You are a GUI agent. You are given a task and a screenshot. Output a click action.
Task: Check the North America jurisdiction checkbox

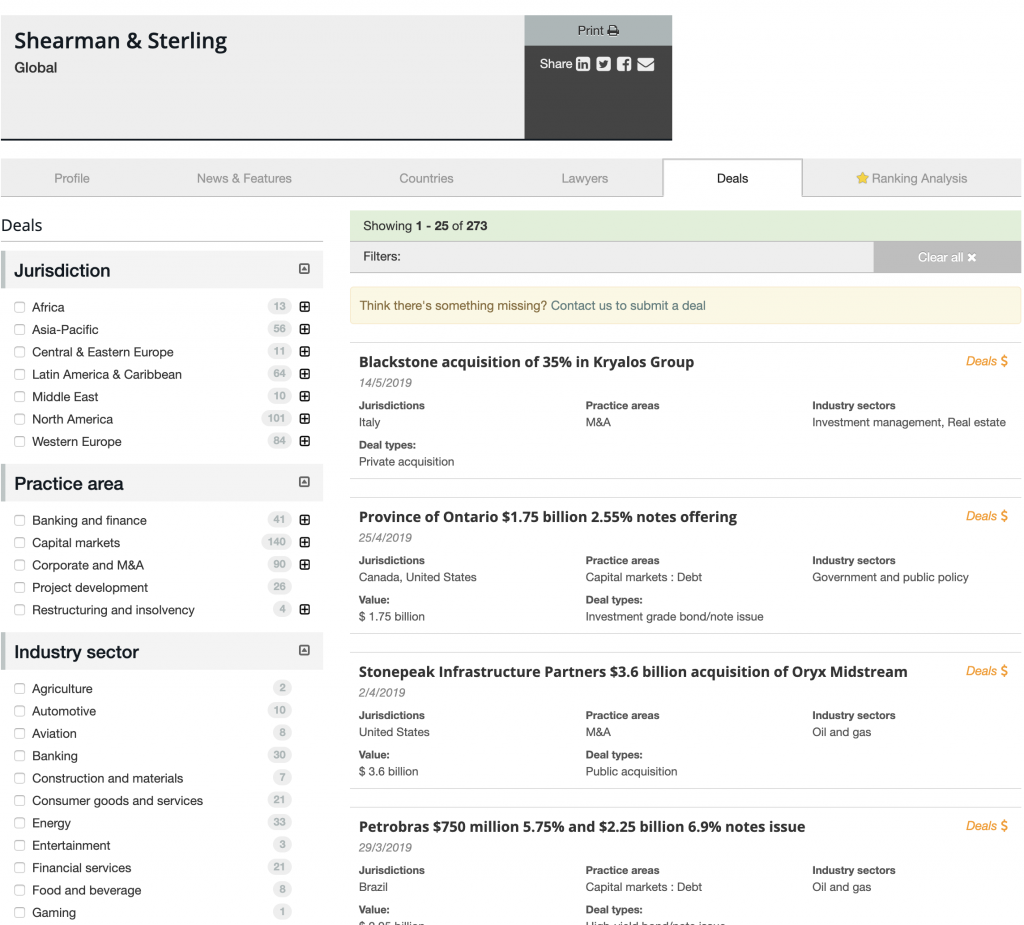(20, 419)
